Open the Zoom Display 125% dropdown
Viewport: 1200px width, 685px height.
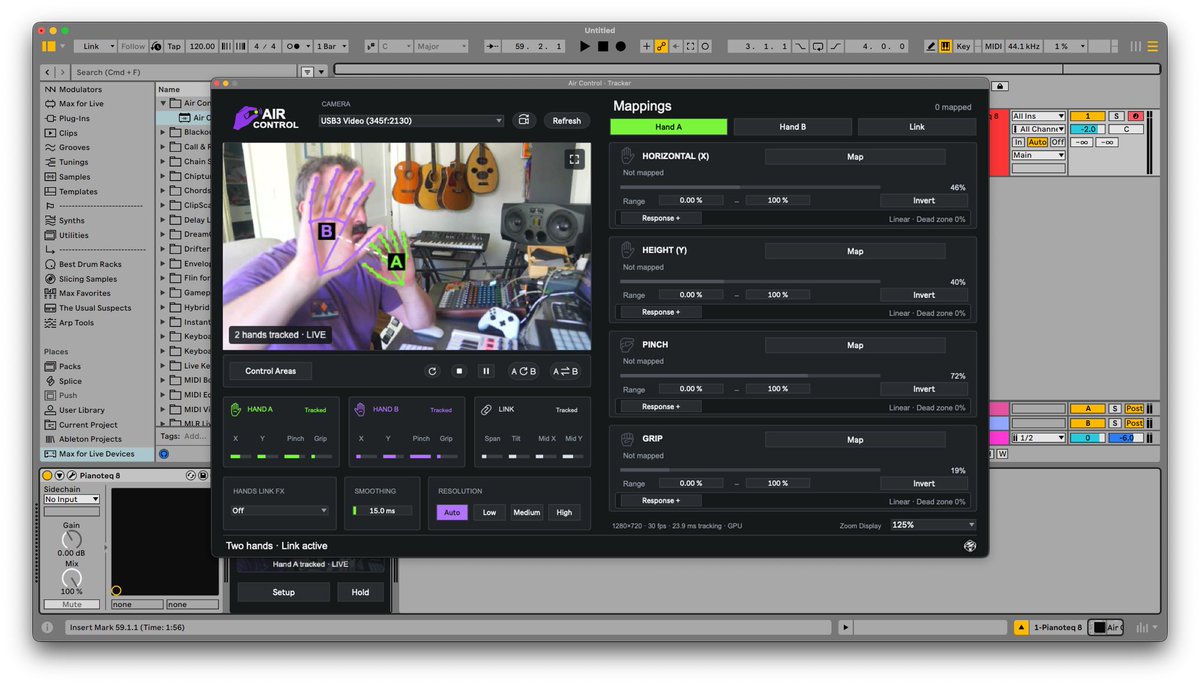coord(932,525)
